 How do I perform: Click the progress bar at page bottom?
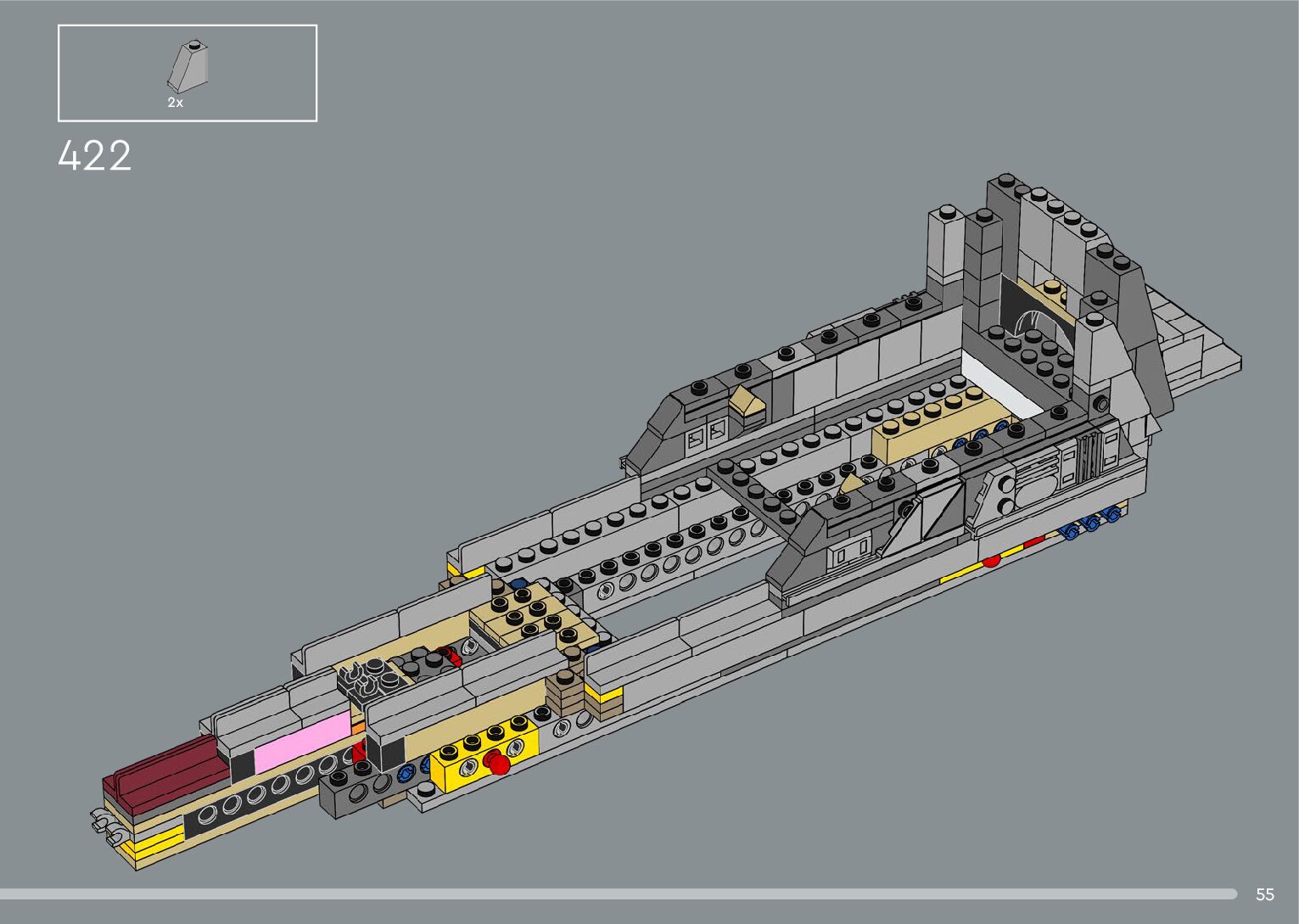coord(618,893)
